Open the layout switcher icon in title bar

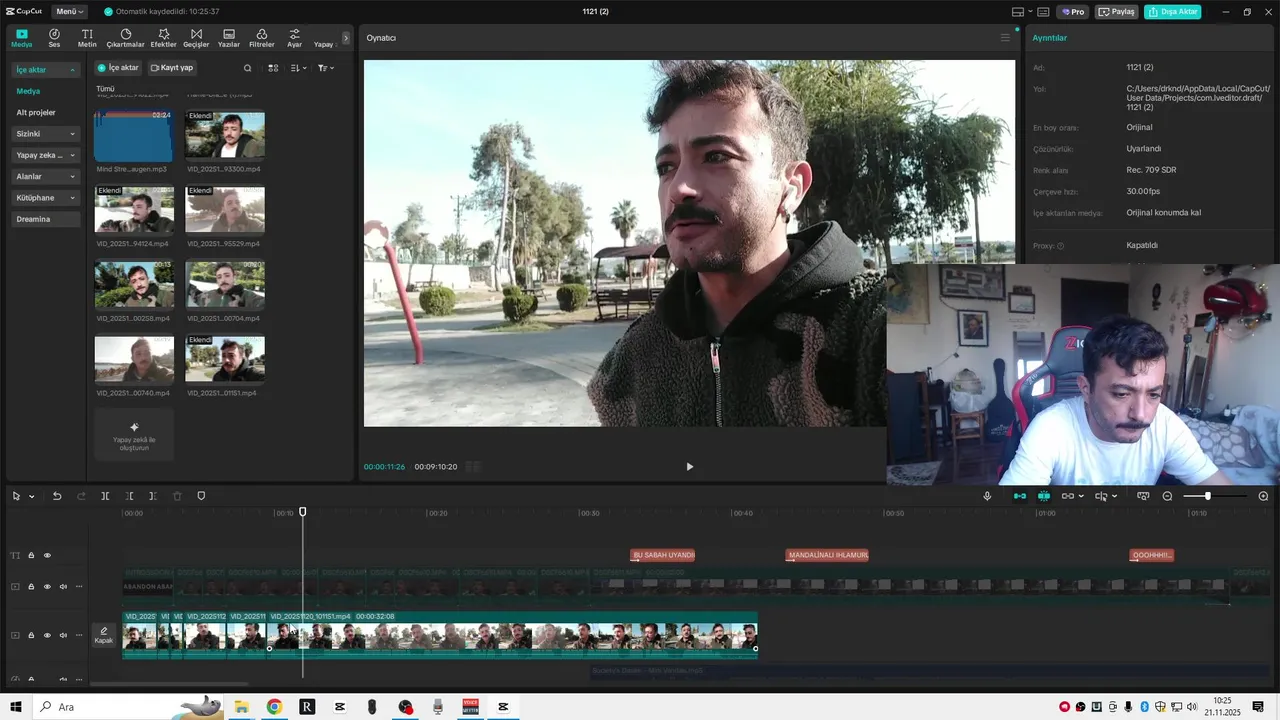1019,12
